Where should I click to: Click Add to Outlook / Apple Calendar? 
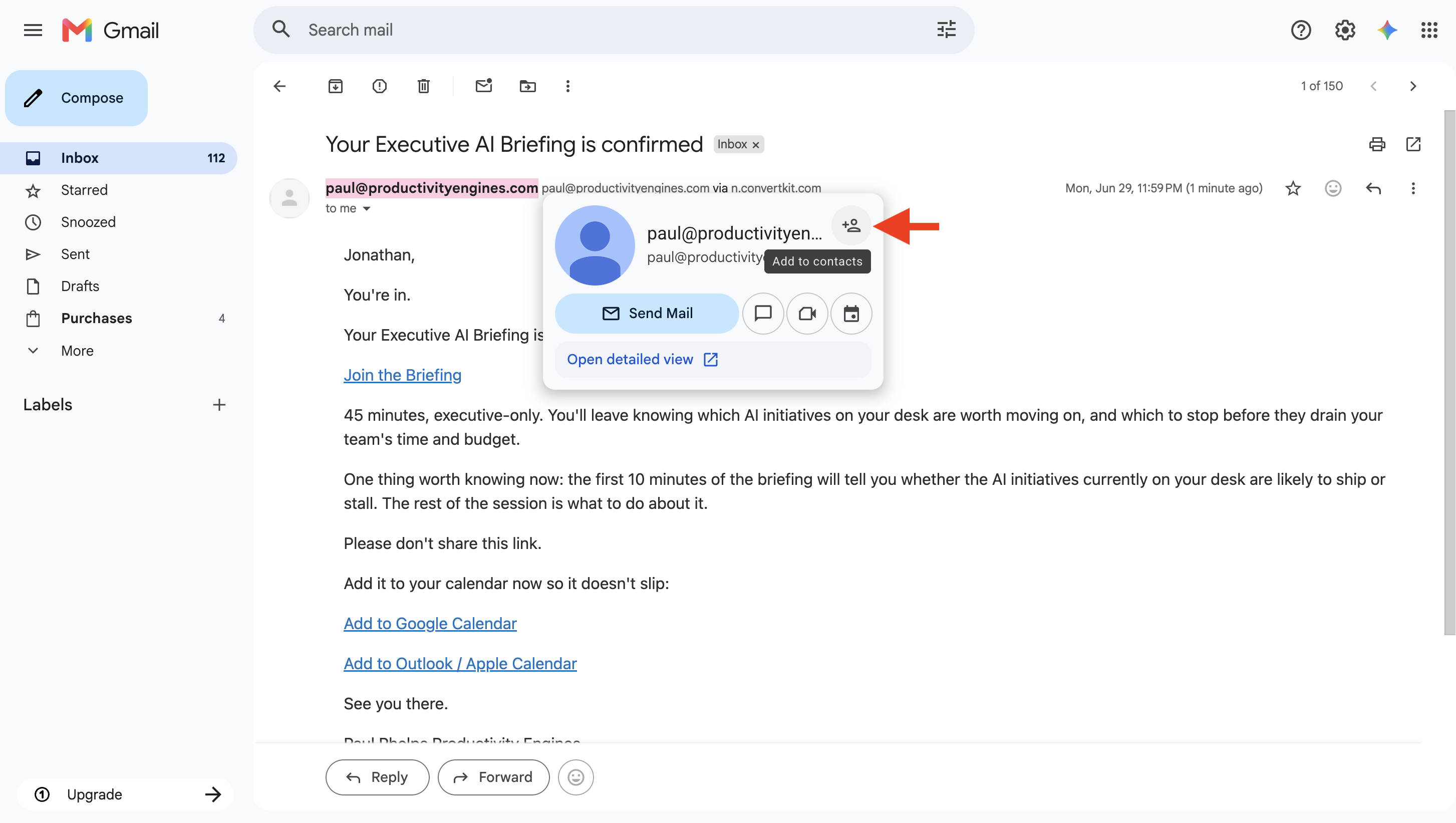[x=460, y=664]
